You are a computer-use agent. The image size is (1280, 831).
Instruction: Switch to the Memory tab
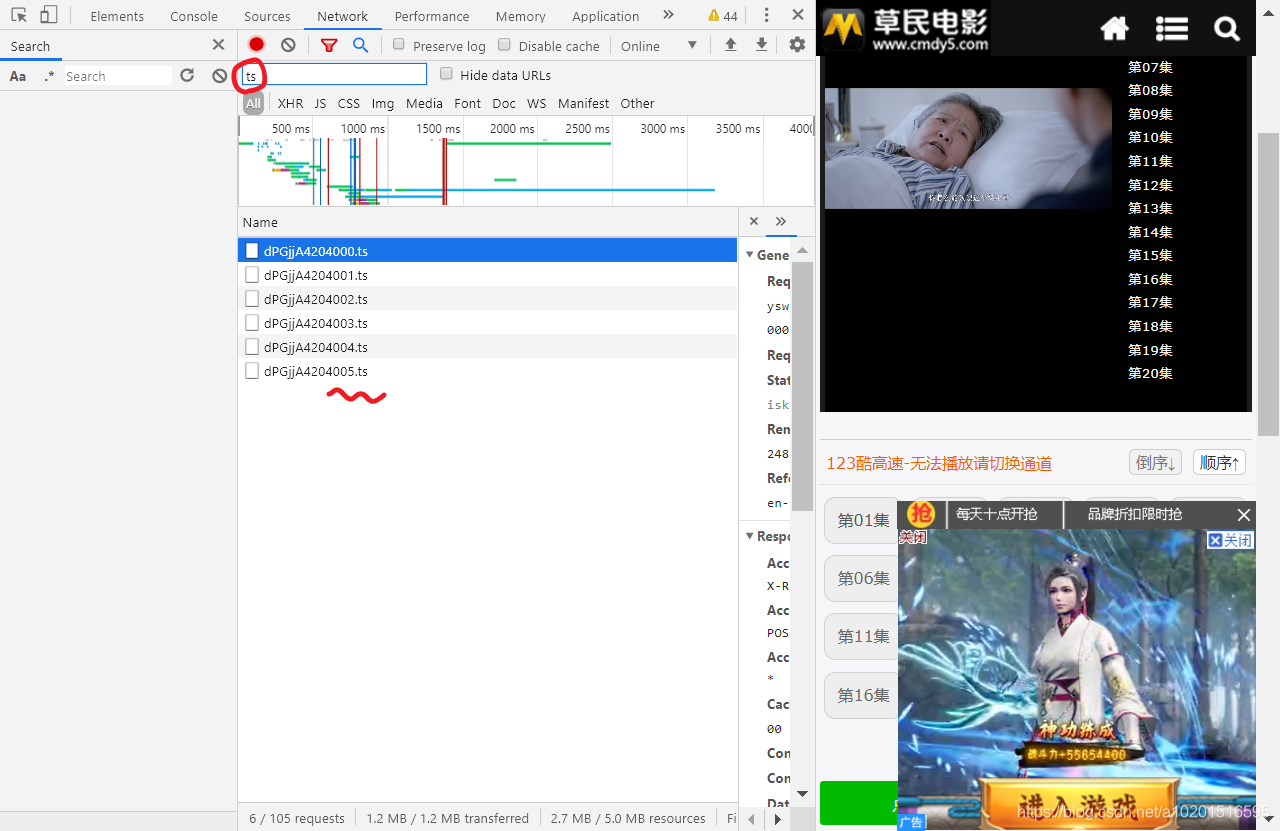pos(521,16)
